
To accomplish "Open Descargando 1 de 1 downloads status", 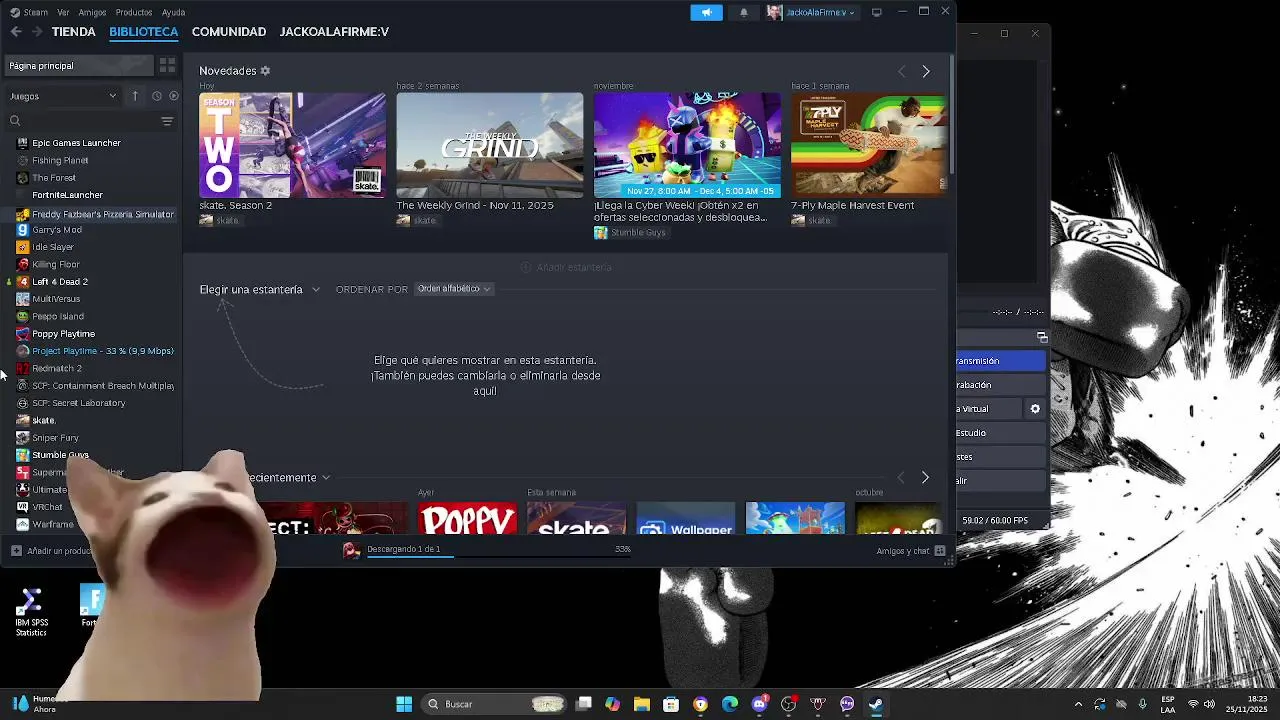I will click(x=403, y=549).
